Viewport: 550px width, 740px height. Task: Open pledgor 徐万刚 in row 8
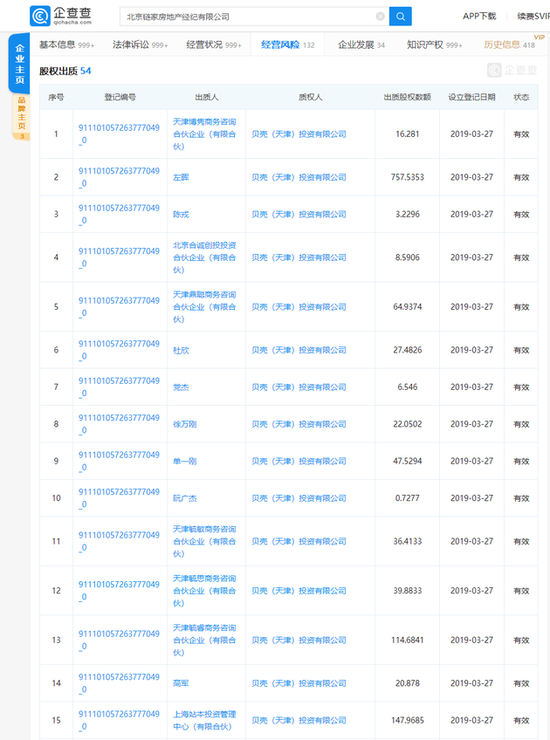185,424
